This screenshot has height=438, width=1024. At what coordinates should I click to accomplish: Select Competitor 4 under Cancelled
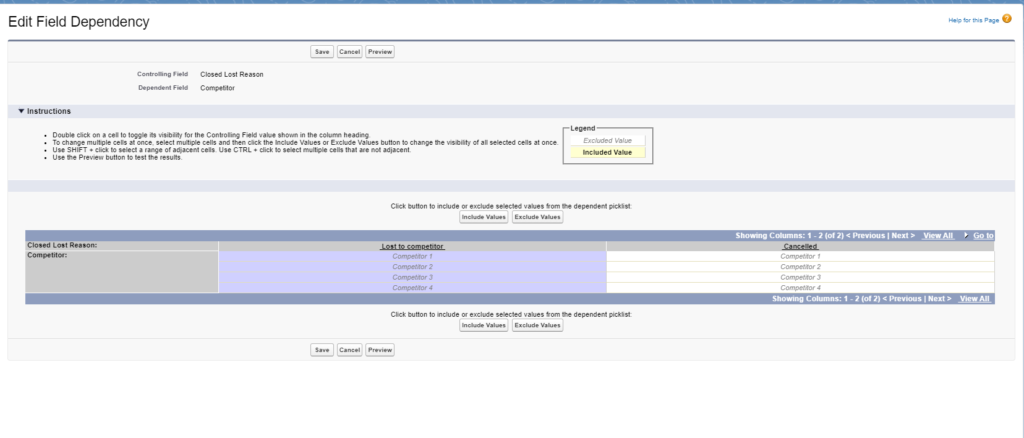pyautogui.click(x=800, y=288)
